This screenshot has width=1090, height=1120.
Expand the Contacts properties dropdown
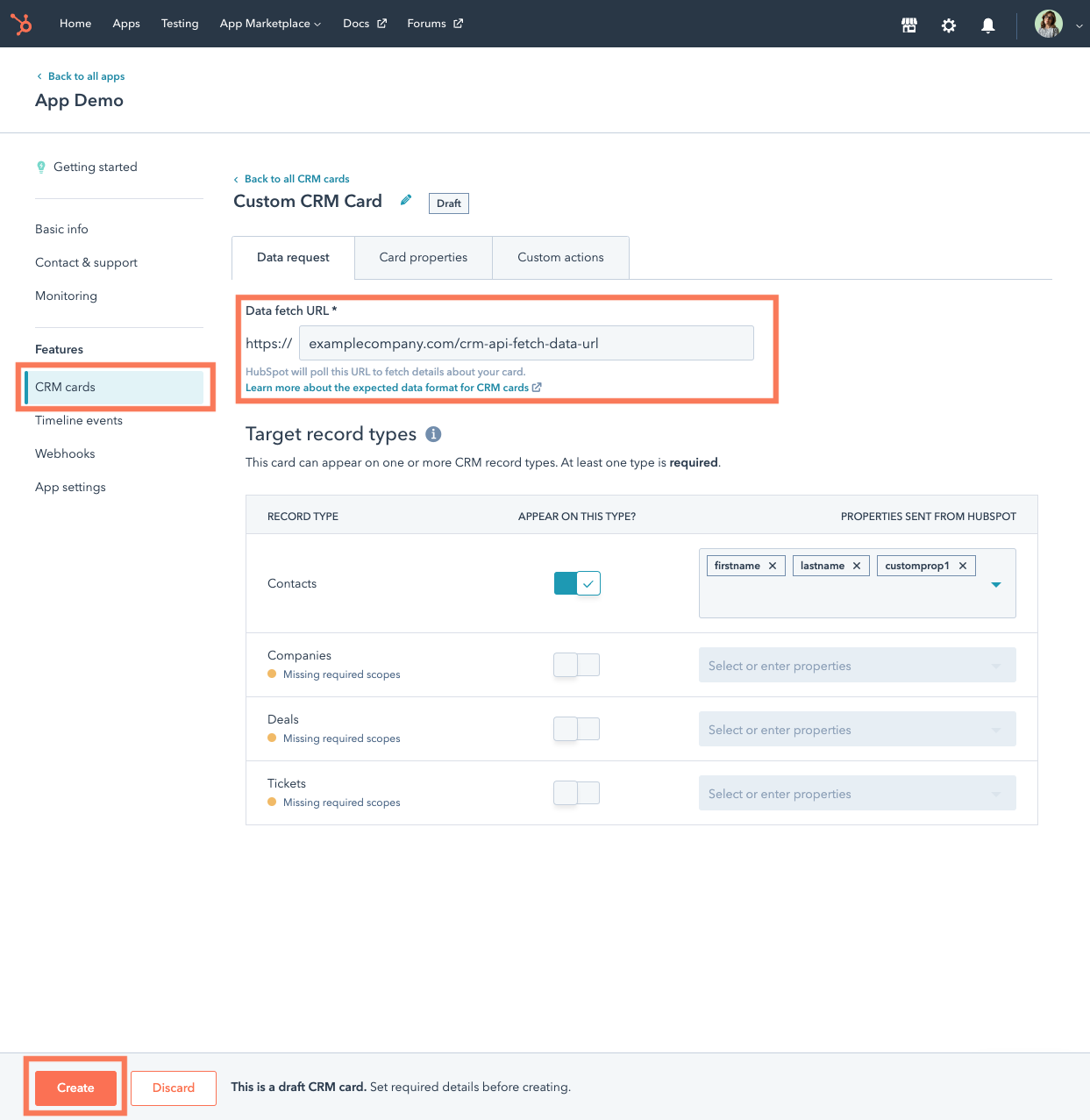[995, 583]
